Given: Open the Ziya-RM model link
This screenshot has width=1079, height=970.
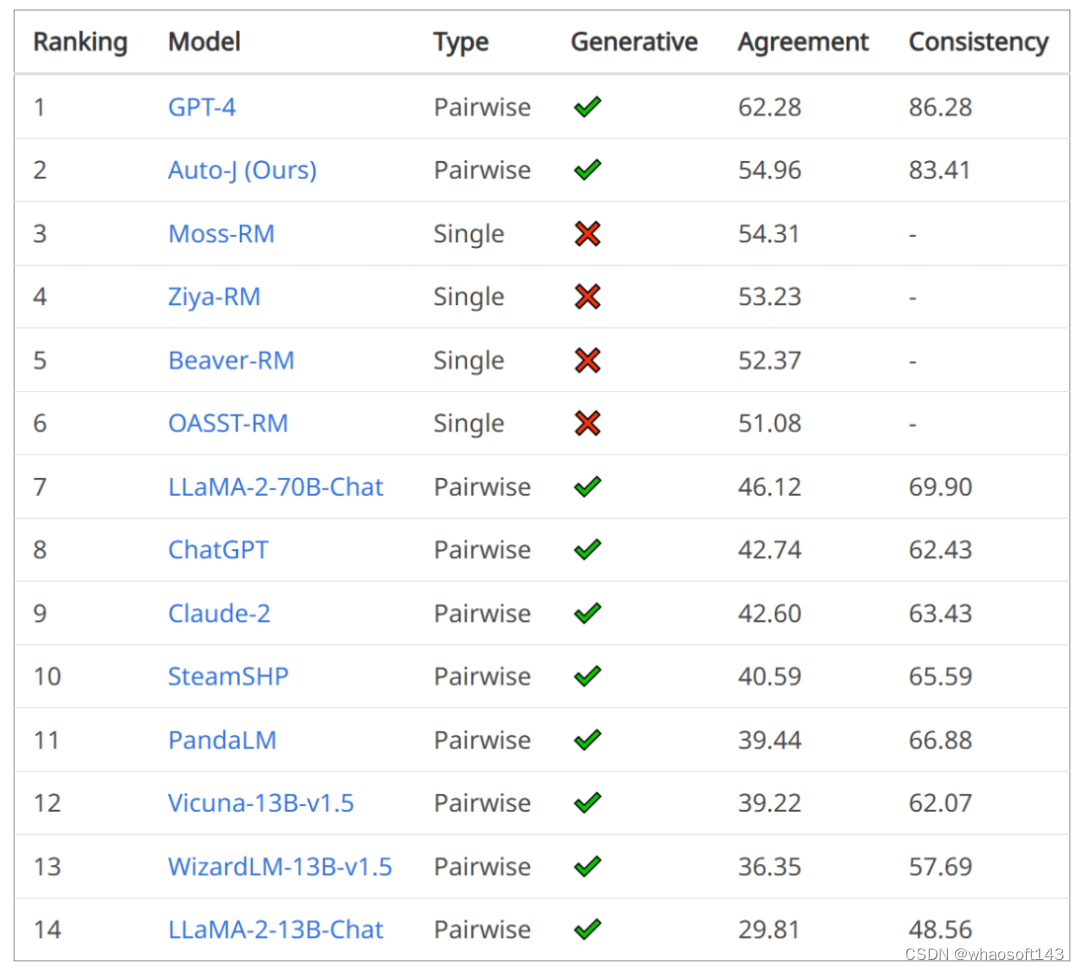Looking at the screenshot, I should point(214,297).
